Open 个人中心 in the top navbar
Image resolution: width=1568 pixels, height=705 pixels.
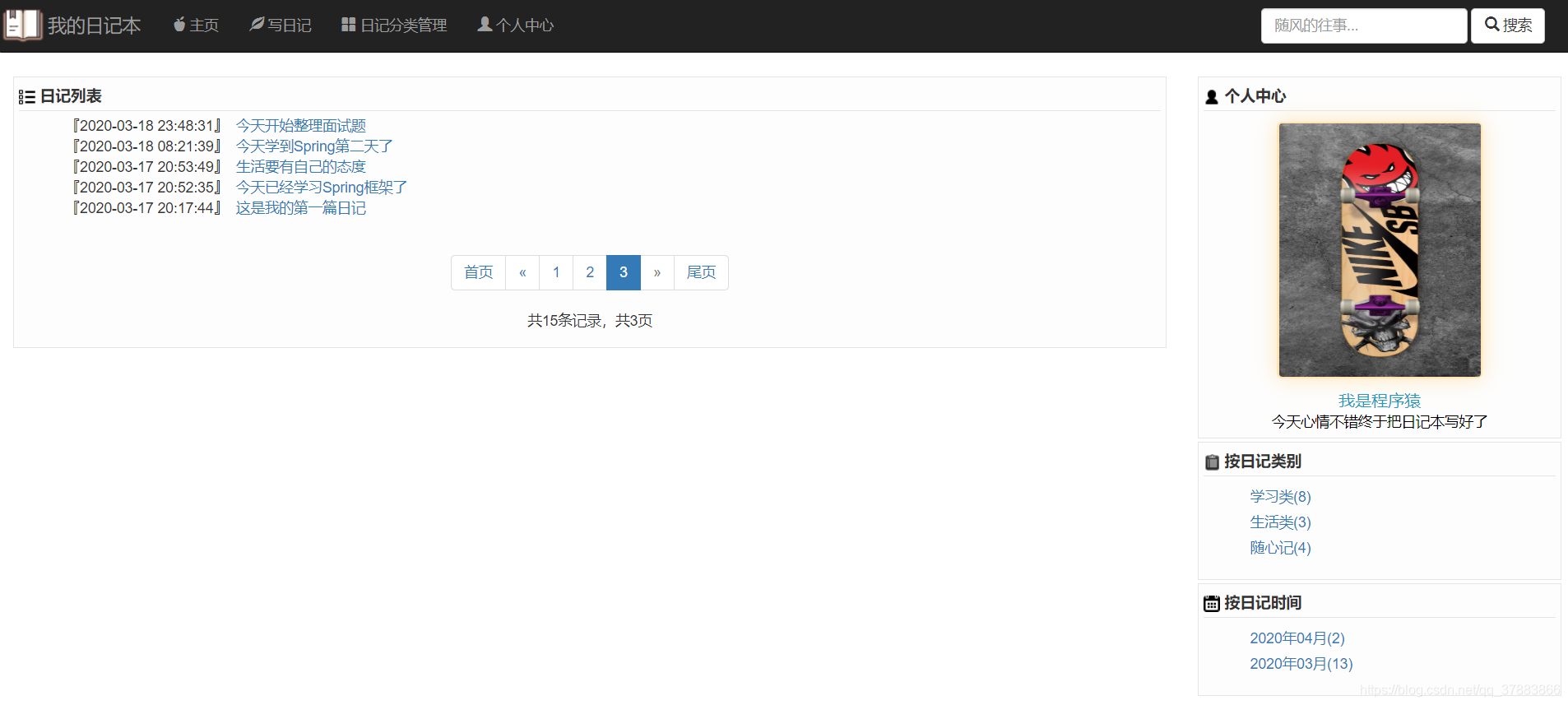click(x=516, y=26)
